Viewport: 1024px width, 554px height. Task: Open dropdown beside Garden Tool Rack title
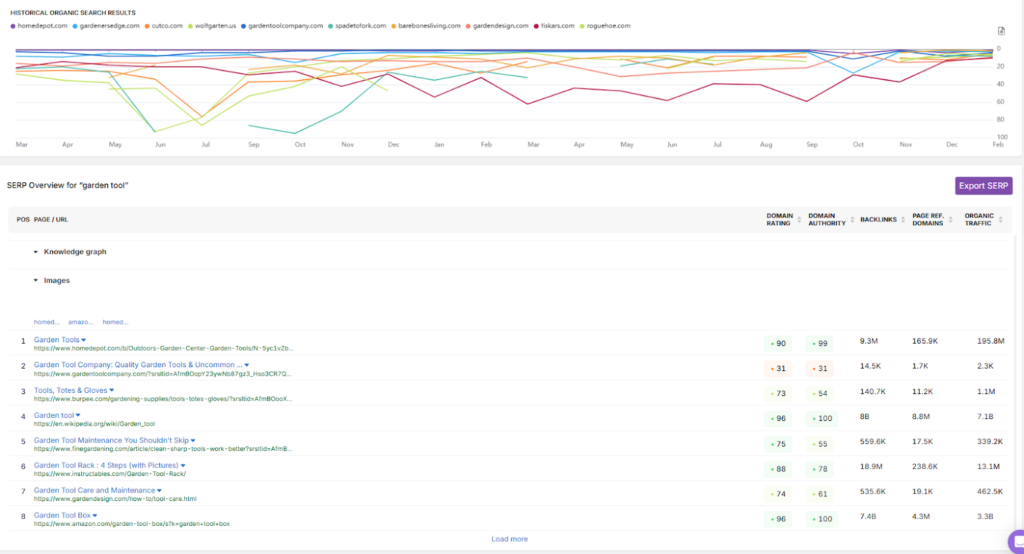point(183,466)
